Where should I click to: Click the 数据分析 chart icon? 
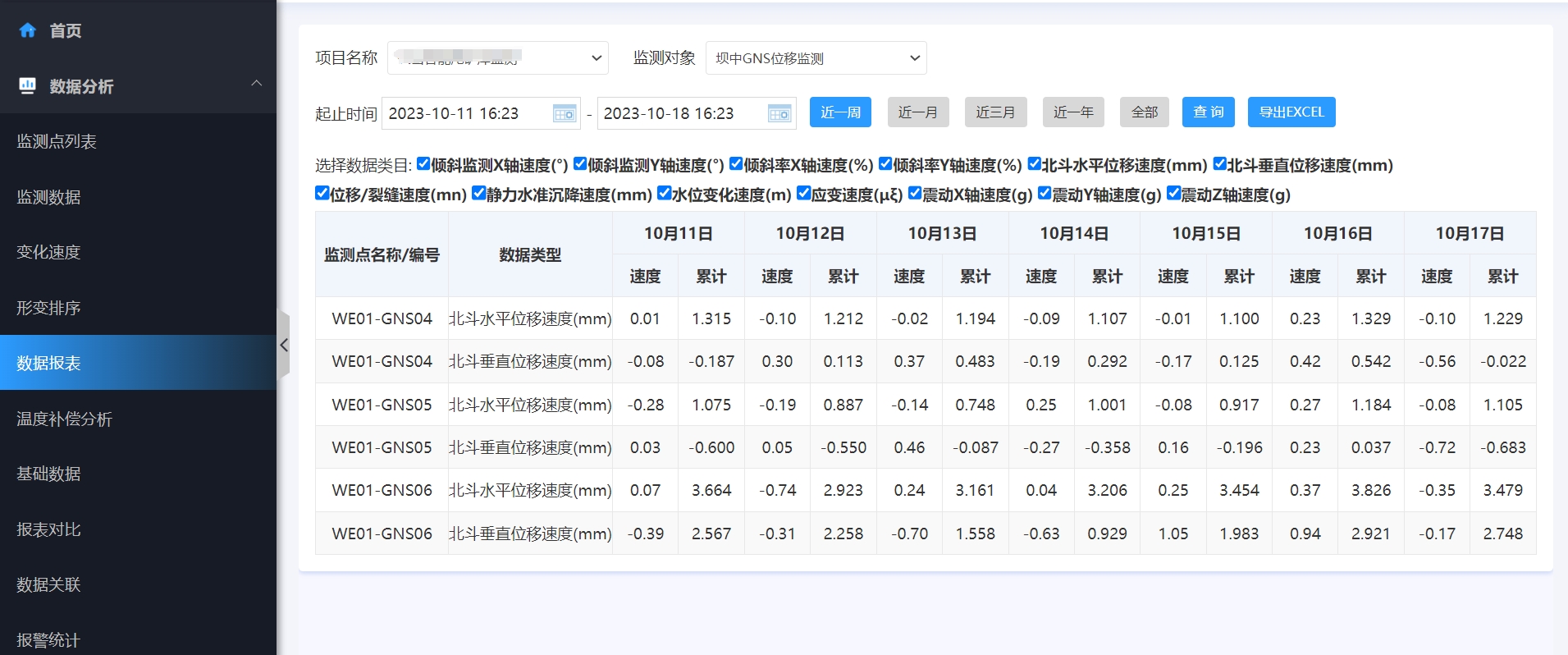pos(28,85)
